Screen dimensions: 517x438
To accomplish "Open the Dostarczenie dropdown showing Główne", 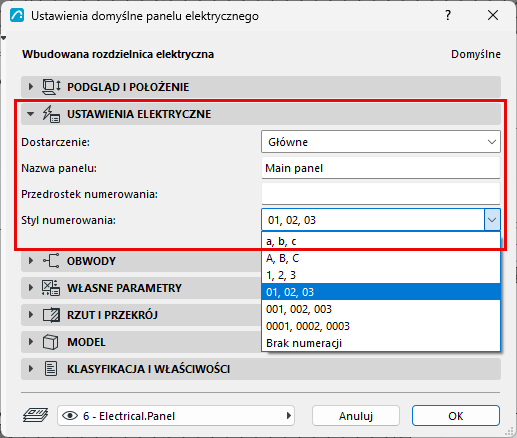I will pyautogui.click(x=381, y=142).
